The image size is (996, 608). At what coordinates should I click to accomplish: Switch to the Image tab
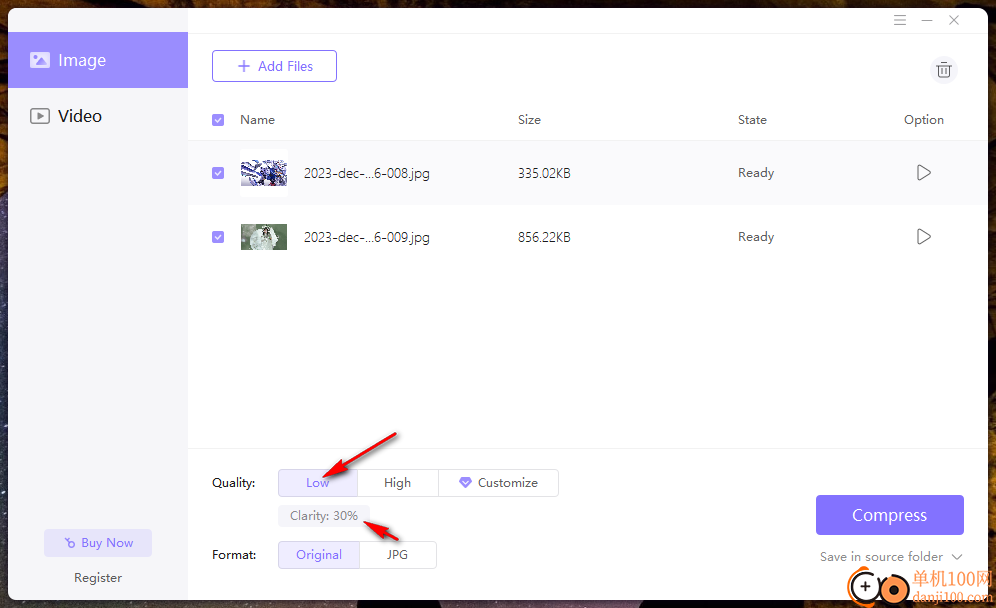click(98, 60)
